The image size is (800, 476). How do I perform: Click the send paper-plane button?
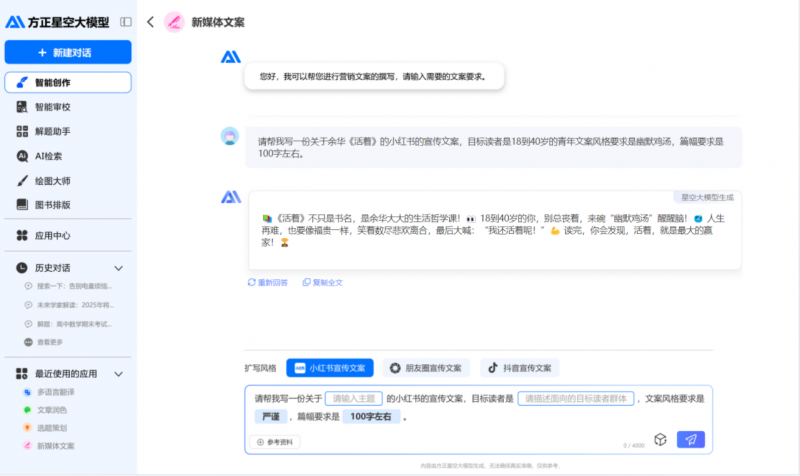pyautogui.click(x=690, y=439)
